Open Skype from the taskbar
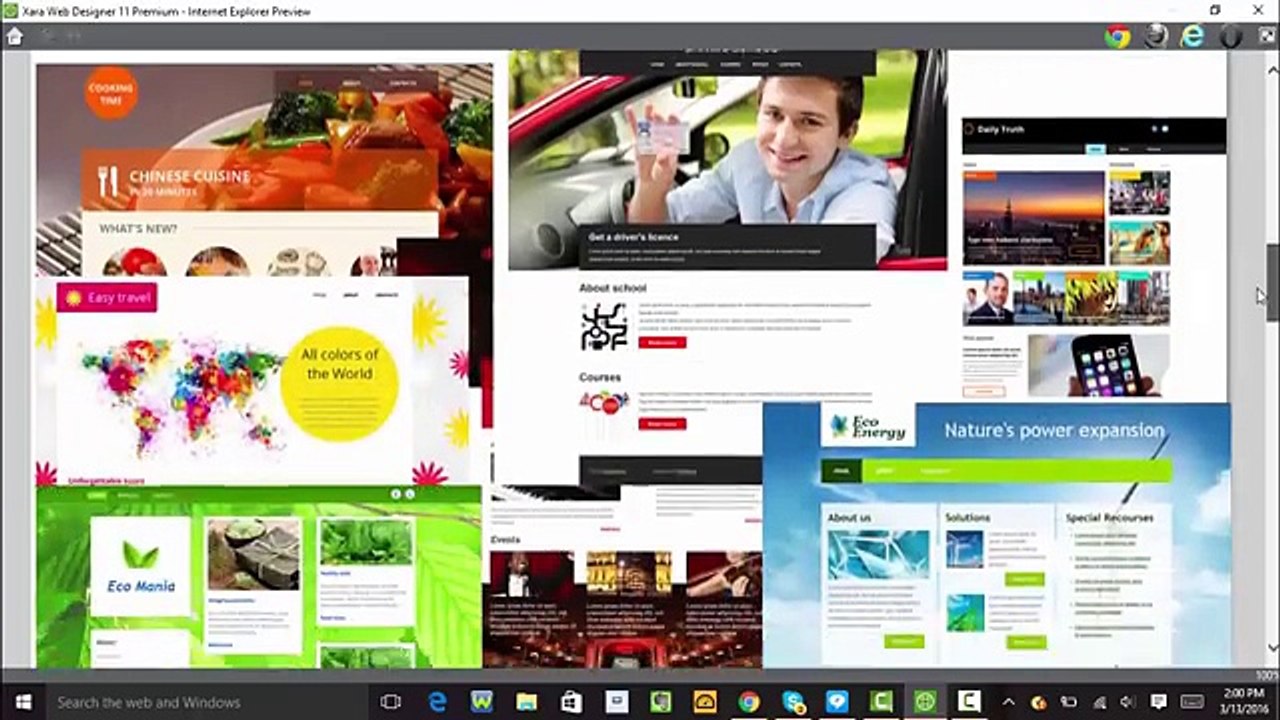1280x720 pixels. coord(794,702)
